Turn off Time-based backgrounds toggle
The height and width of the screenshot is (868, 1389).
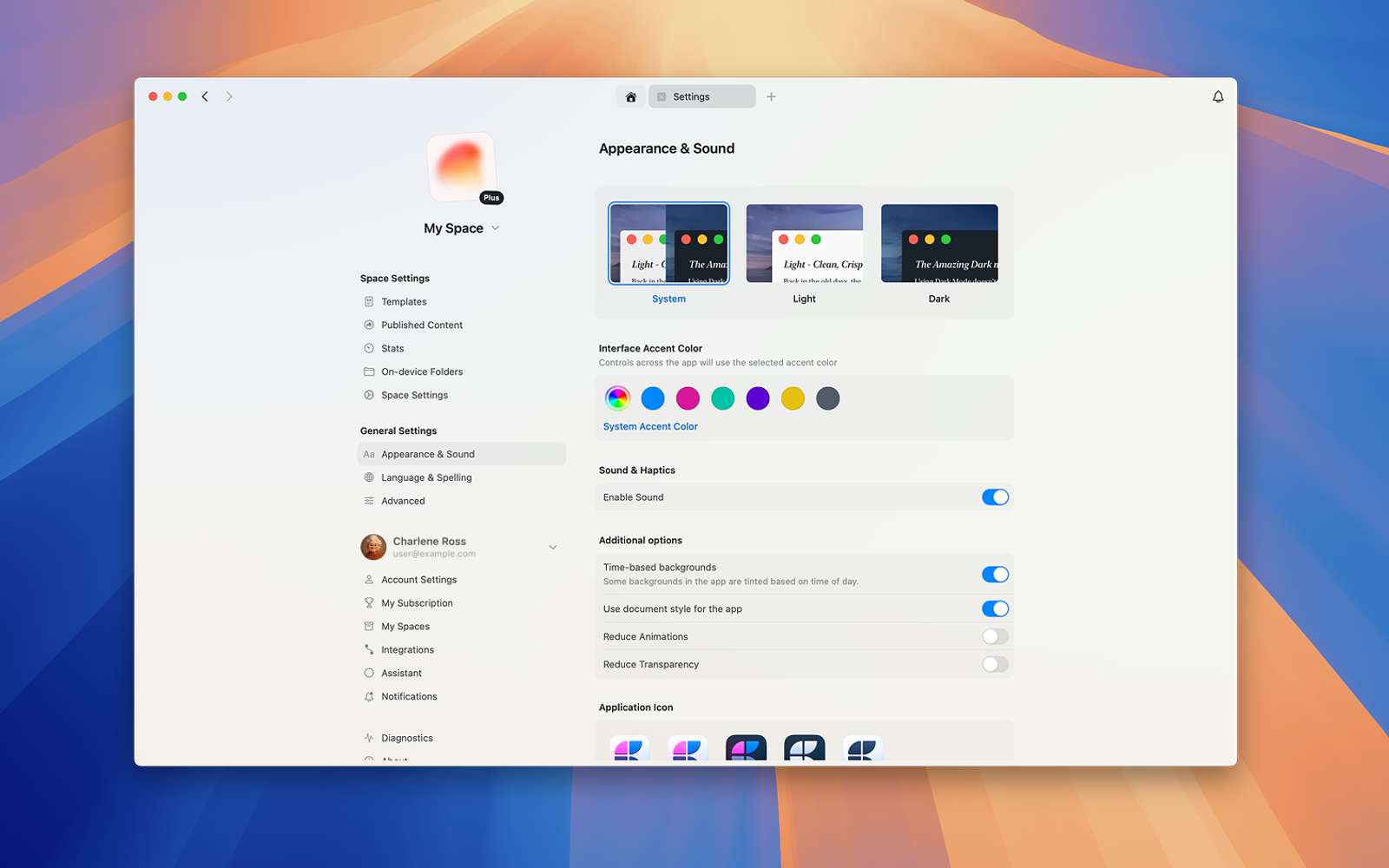(x=995, y=575)
